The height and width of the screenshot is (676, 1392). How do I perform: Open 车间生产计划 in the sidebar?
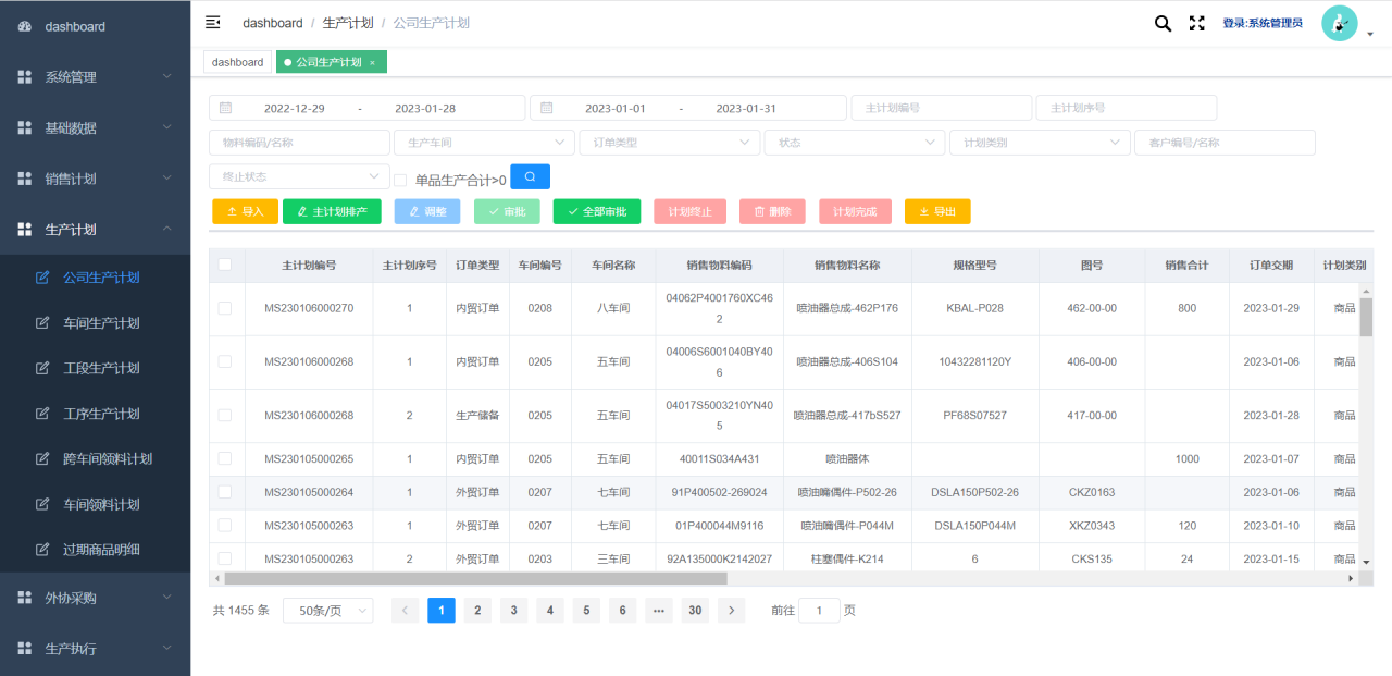[x=101, y=323]
